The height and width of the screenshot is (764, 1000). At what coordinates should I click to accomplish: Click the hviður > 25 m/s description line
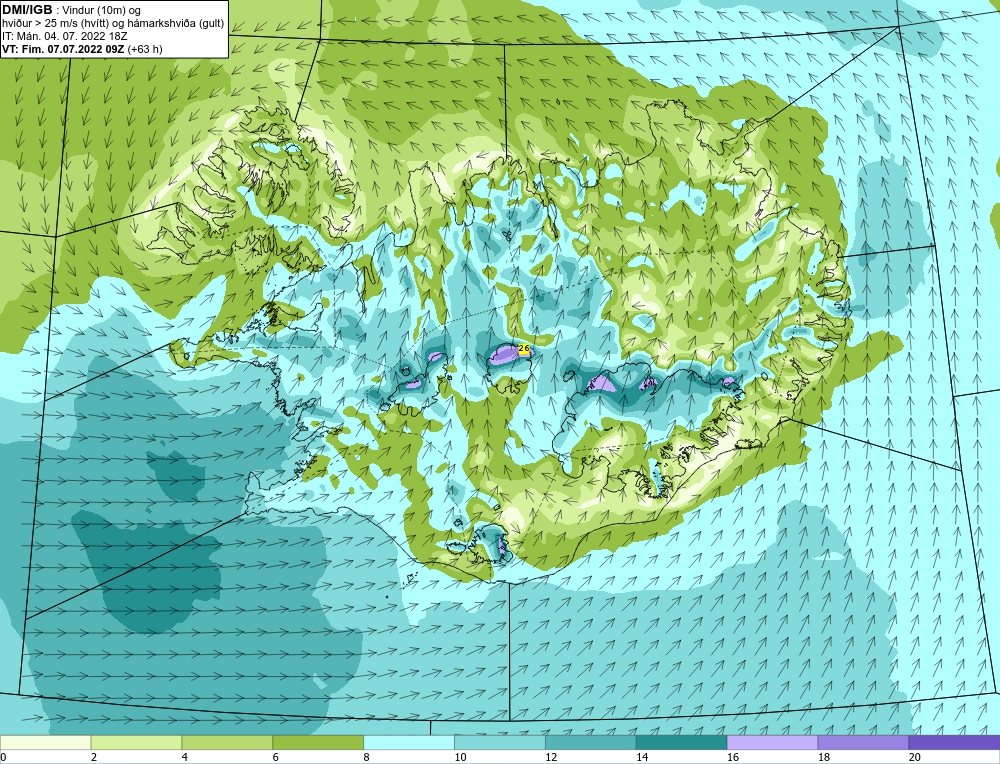113,23
